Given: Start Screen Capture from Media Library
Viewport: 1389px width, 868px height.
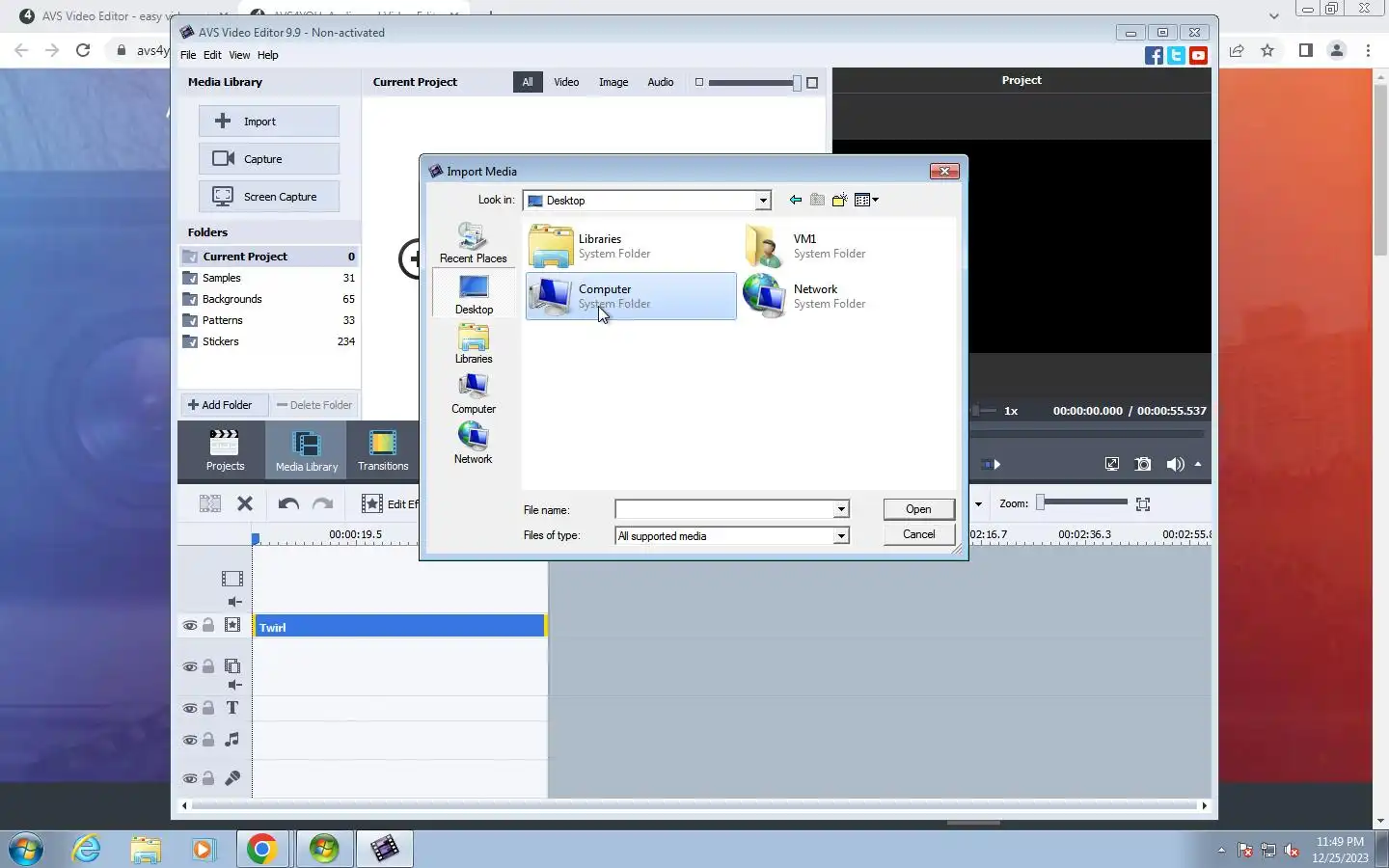Looking at the screenshot, I should click(268, 197).
